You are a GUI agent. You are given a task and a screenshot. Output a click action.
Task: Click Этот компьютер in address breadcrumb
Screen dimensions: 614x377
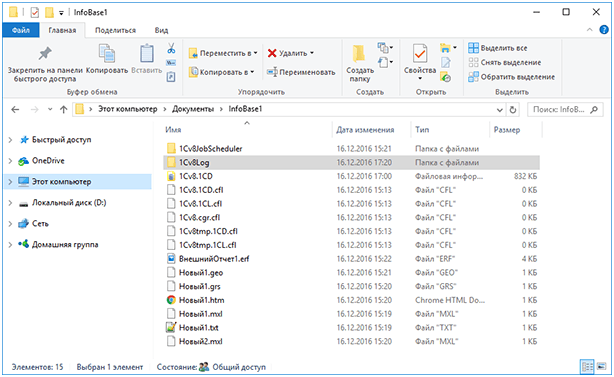point(128,109)
